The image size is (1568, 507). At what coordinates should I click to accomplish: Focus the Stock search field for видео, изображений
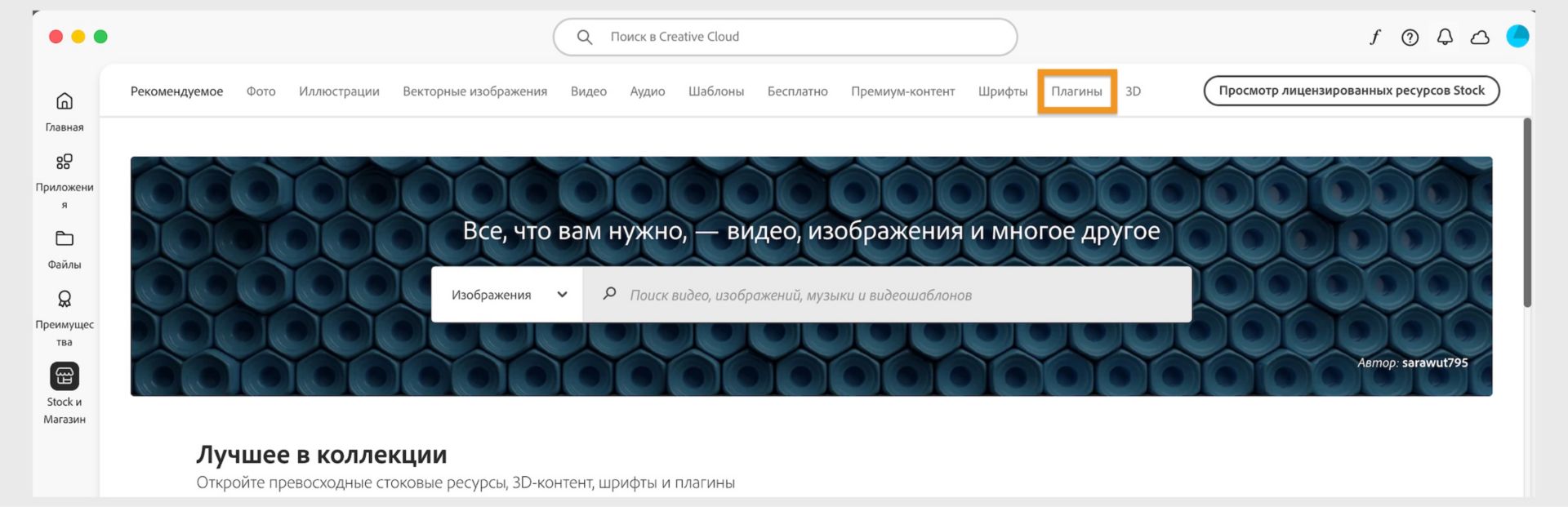click(x=888, y=295)
